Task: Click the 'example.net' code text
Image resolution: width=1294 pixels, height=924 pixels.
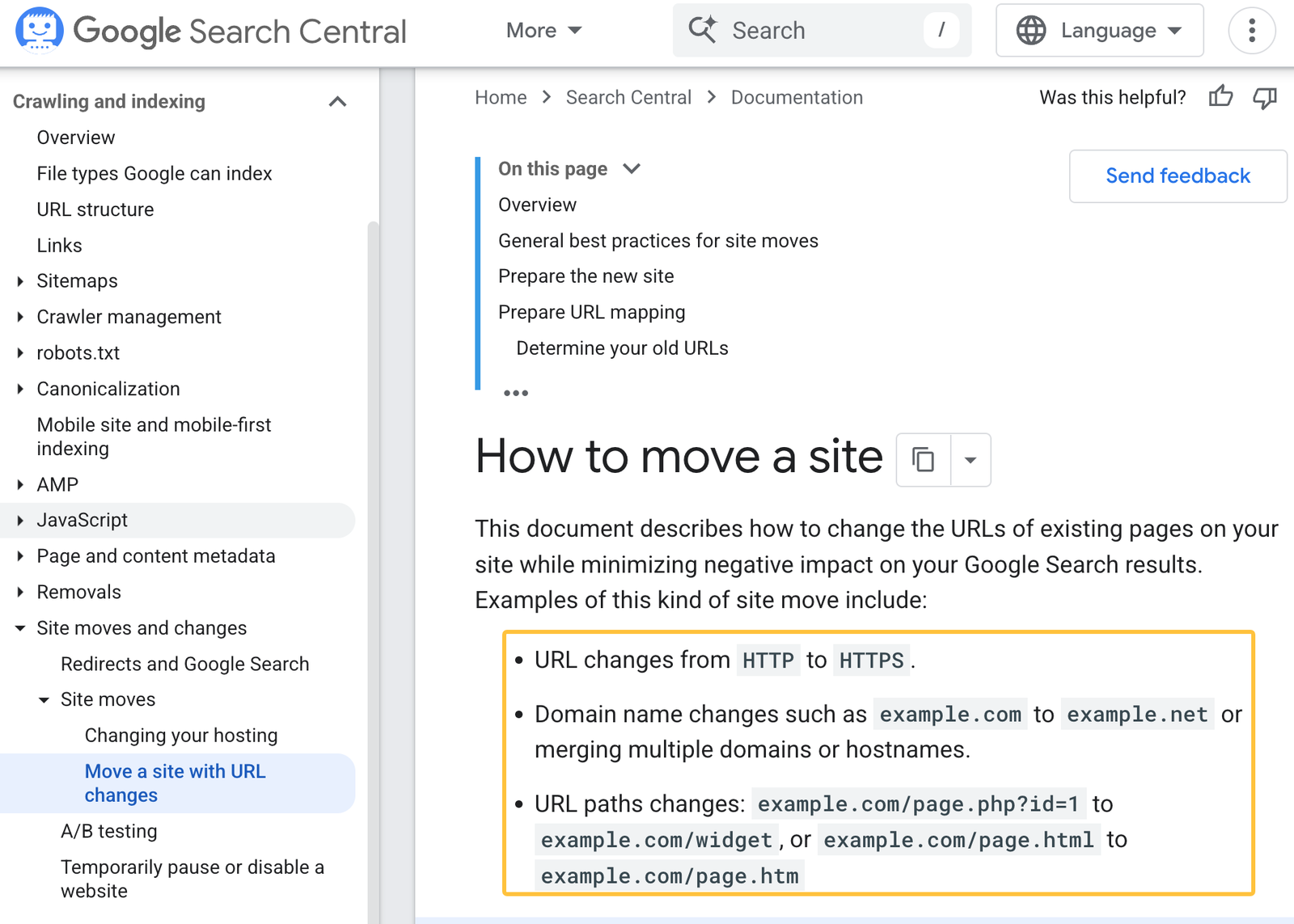Action: pyautogui.click(x=1137, y=715)
